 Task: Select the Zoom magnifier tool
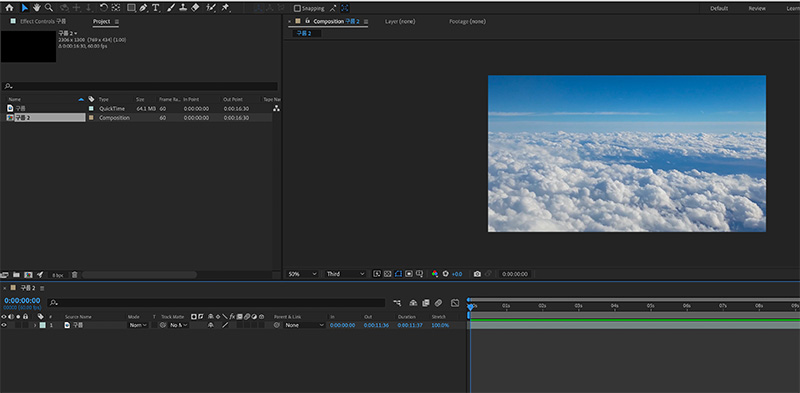point(49,8)
